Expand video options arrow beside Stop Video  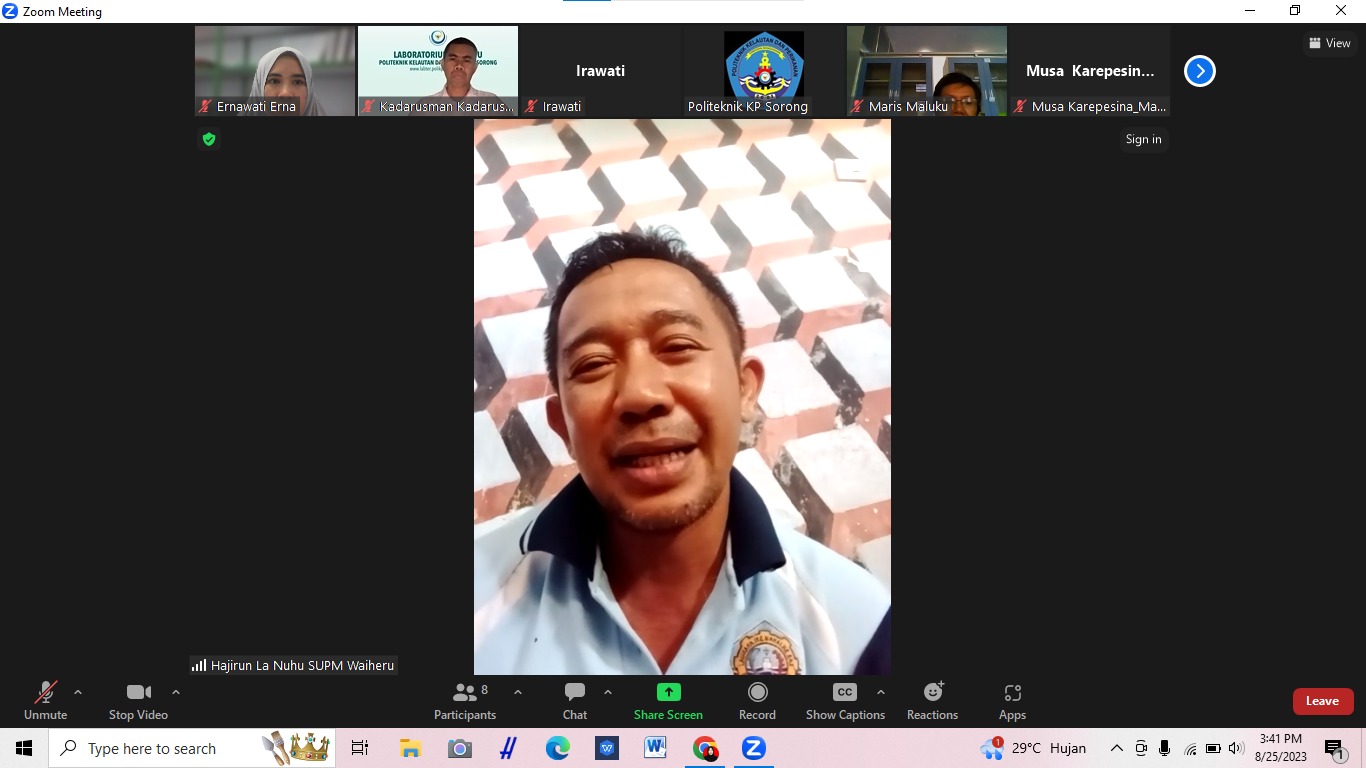pos(176,692)
